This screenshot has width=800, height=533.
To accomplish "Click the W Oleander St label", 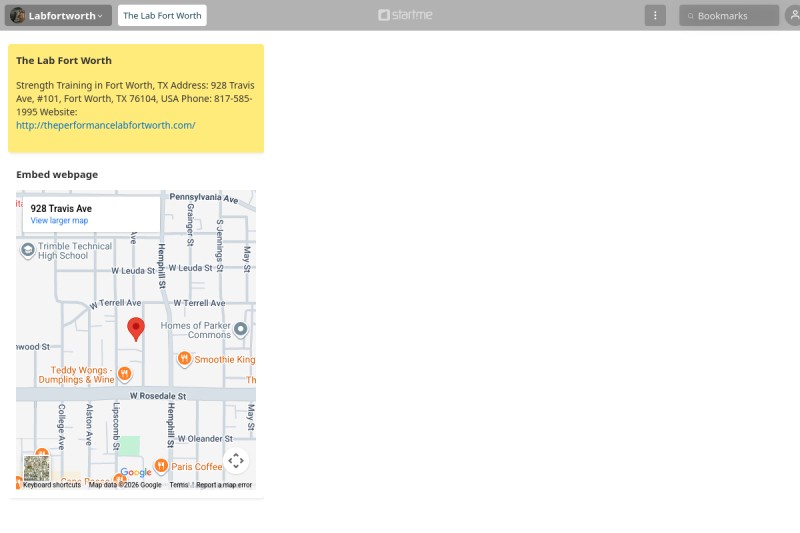I will point(205,439).
